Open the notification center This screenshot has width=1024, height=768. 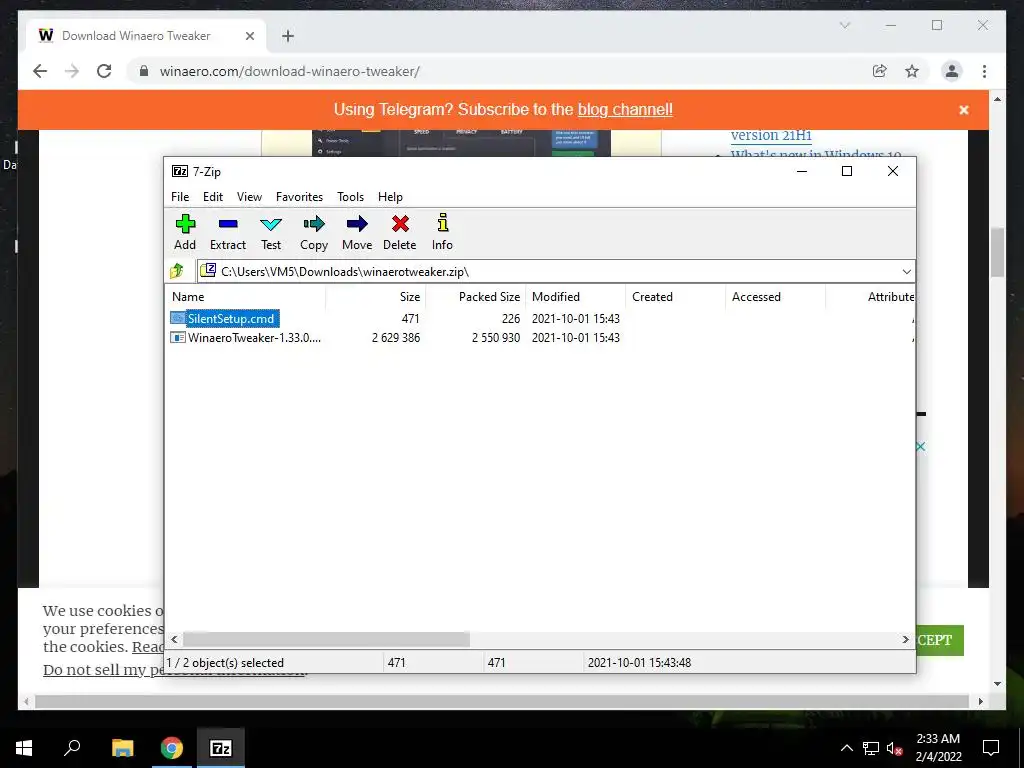click(991, 748)
